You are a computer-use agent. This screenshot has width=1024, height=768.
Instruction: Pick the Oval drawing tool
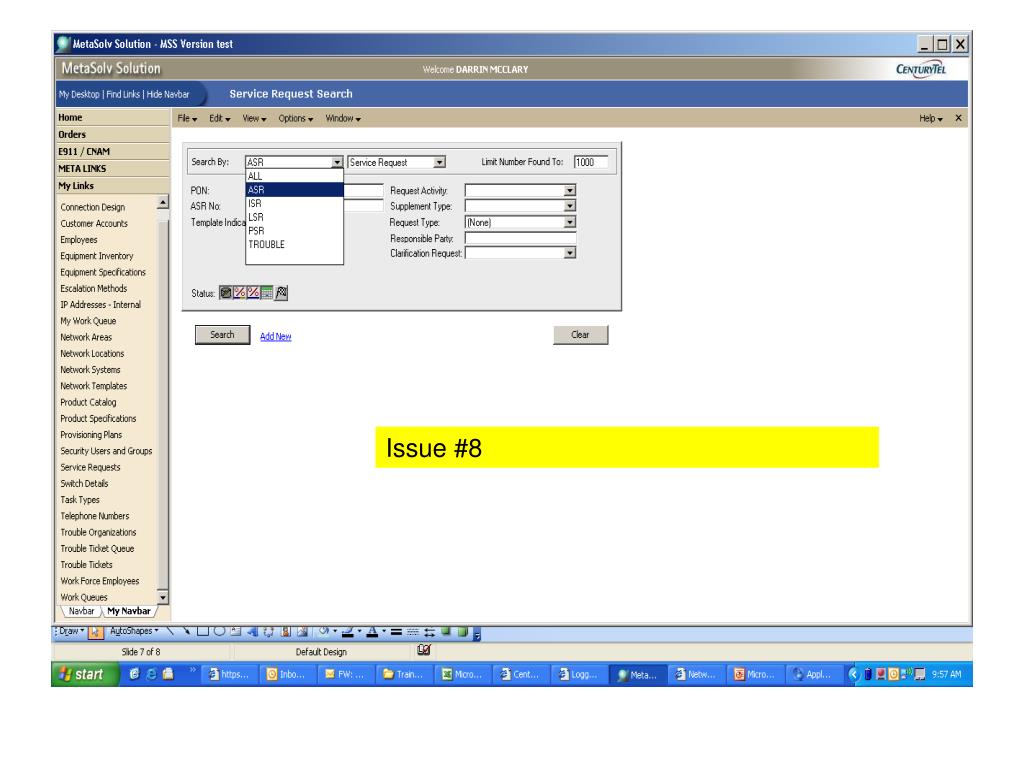pyautogui.click(x=219, y=631)
